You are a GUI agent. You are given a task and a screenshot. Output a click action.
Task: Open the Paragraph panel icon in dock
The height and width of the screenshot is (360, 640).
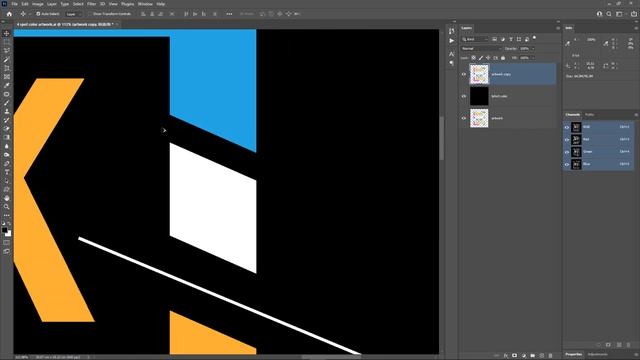click(x=451, y=63)
